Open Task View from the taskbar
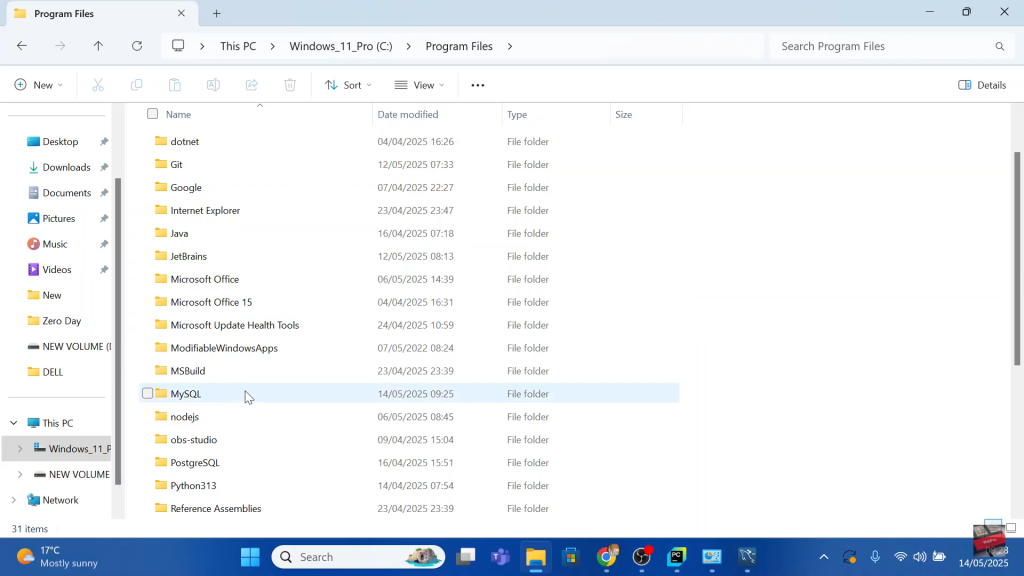 tap(466, 557)
